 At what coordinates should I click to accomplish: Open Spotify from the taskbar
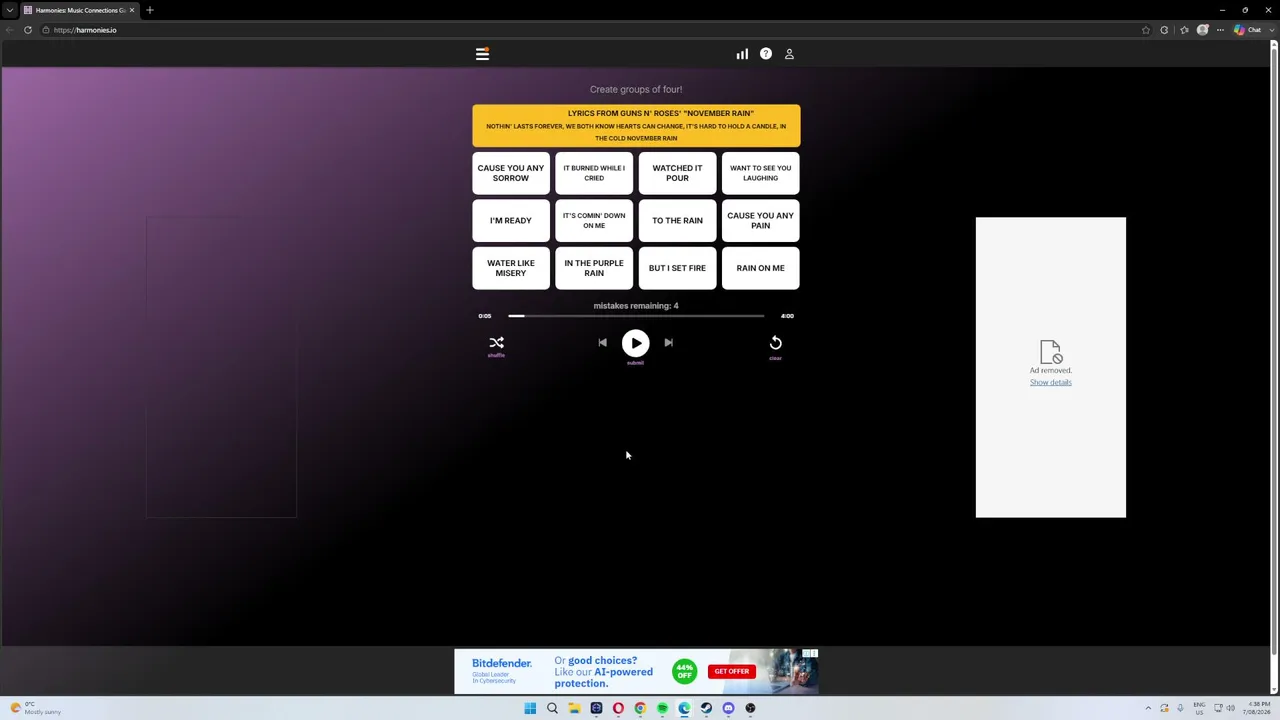(662, 708)
